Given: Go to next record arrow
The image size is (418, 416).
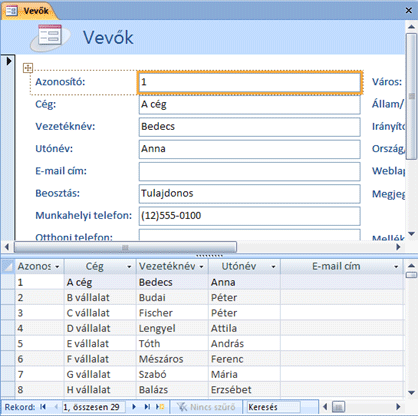Looking at the screenshot, I should click(134, 407).
